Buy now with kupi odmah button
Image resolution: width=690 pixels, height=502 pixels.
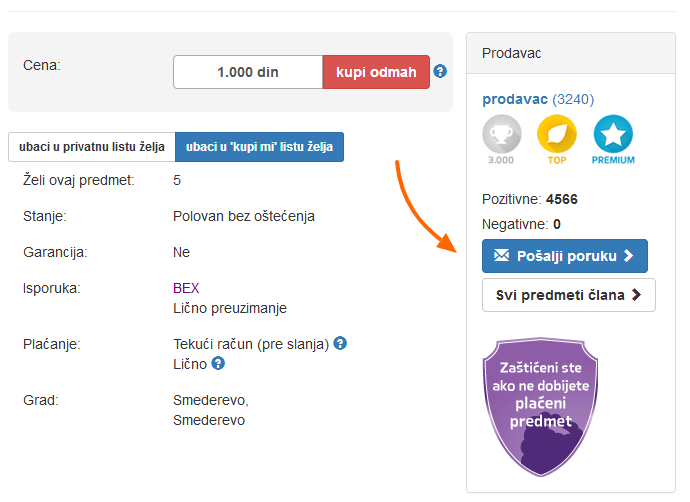(376, 72)
